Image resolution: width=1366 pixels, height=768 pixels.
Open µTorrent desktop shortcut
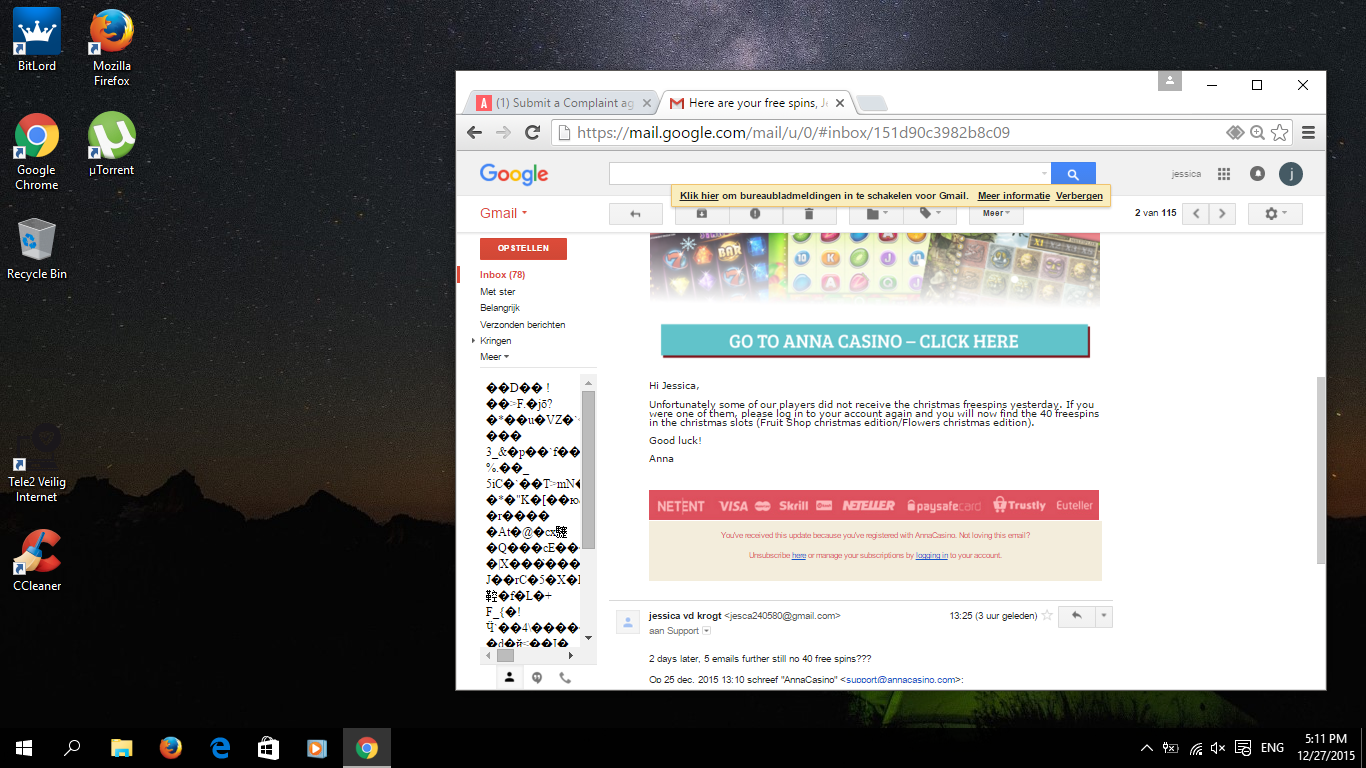tap(112, 144)
